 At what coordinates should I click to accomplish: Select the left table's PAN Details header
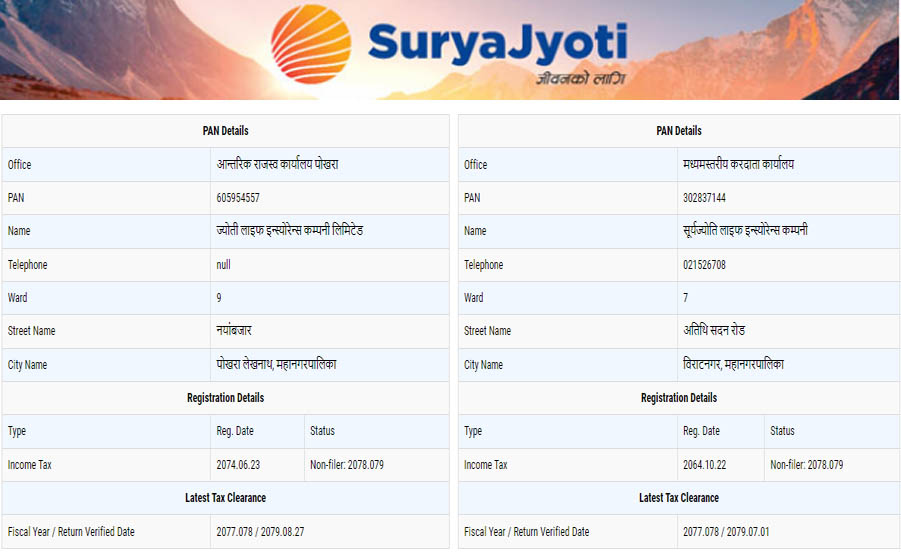point(225,131)
